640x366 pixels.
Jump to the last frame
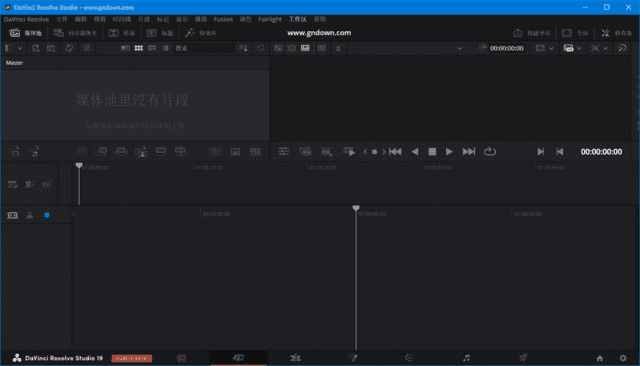point(469,152)
